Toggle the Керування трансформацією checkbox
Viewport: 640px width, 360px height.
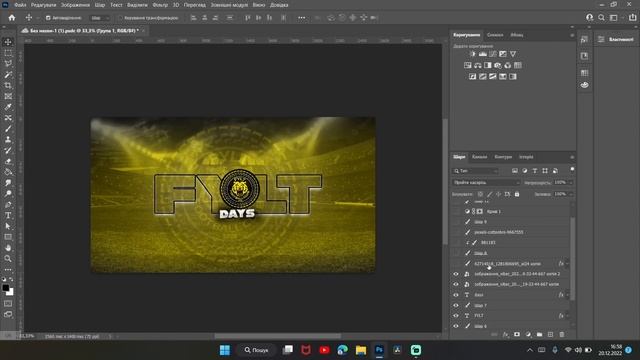coord(120,18)
